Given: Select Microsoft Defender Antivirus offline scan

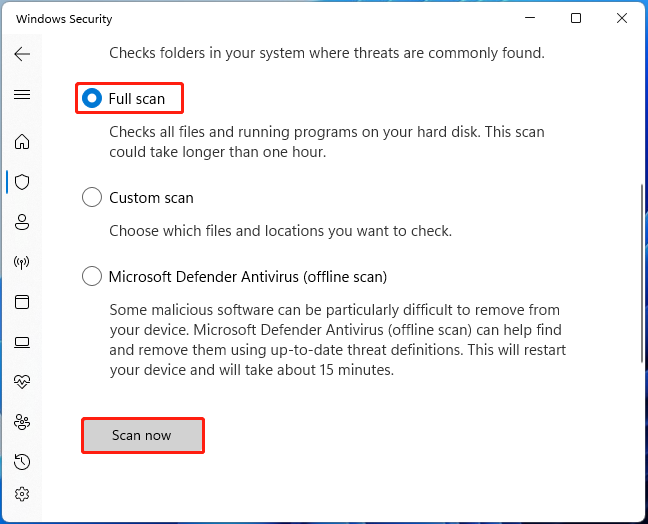Looking at the screenshot, I should point(92,276).
